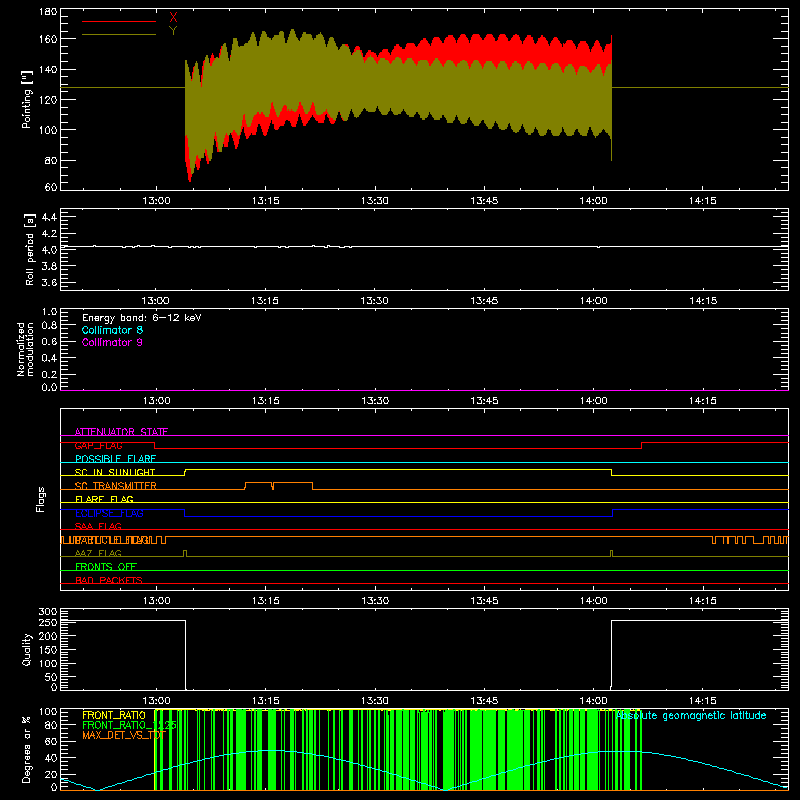Click the 'POSSIBLE_FLARE' flag label

click(115, 459)
